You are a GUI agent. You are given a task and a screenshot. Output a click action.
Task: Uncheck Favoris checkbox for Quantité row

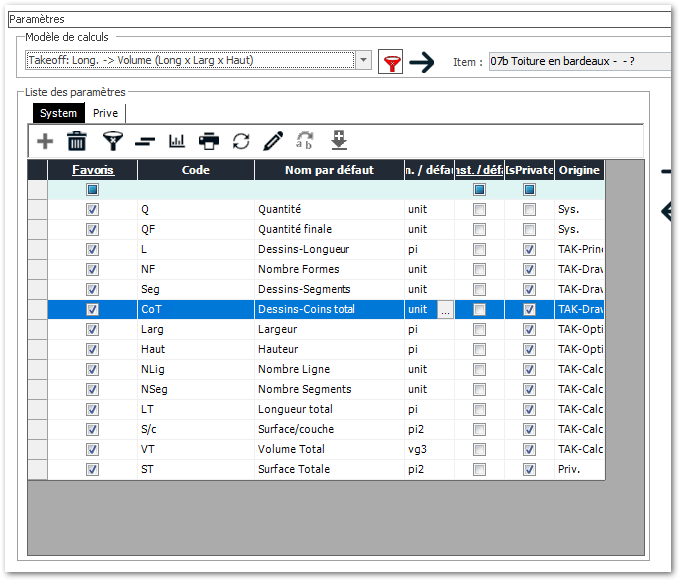[x=92, y=210]
